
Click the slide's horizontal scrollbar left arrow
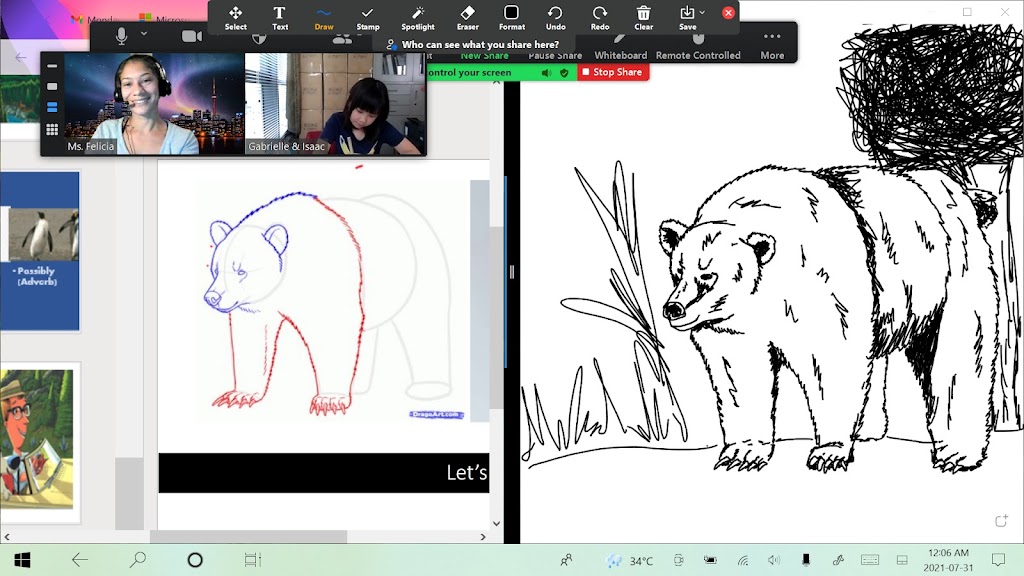pyautogui.click(x=7, y=537)
